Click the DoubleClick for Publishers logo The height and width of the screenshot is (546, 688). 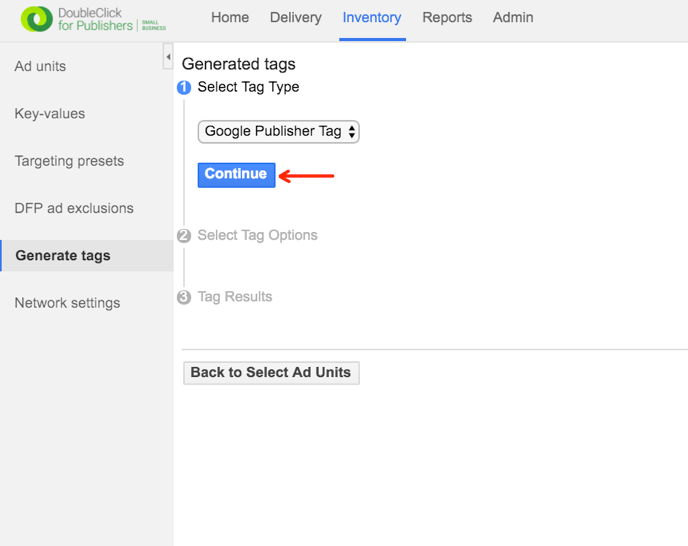click(x=94, y=19)
